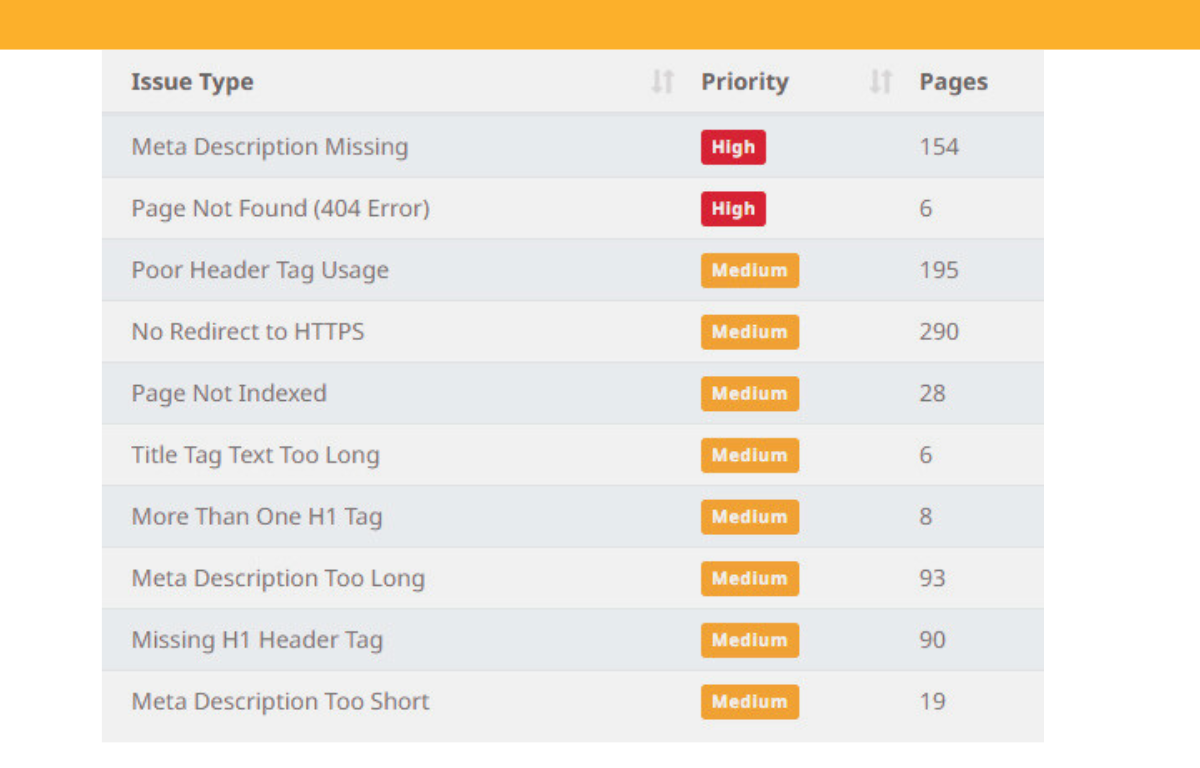Click the 28 pages count
This screenshot has height=768, width=1200.
click(932, 393)
